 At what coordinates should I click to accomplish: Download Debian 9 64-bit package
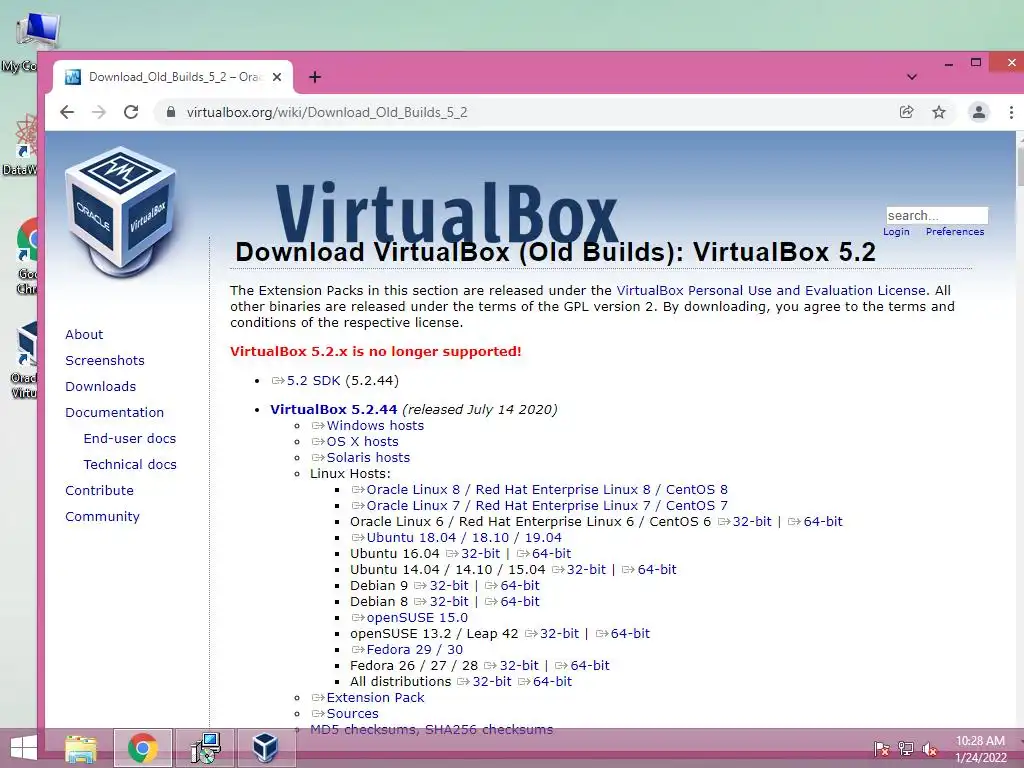pyautogui.click(x=512, y=586)
